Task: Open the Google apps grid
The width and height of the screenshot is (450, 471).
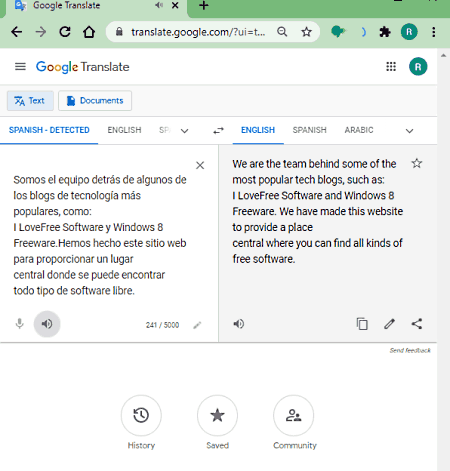Action: [391, 67]
